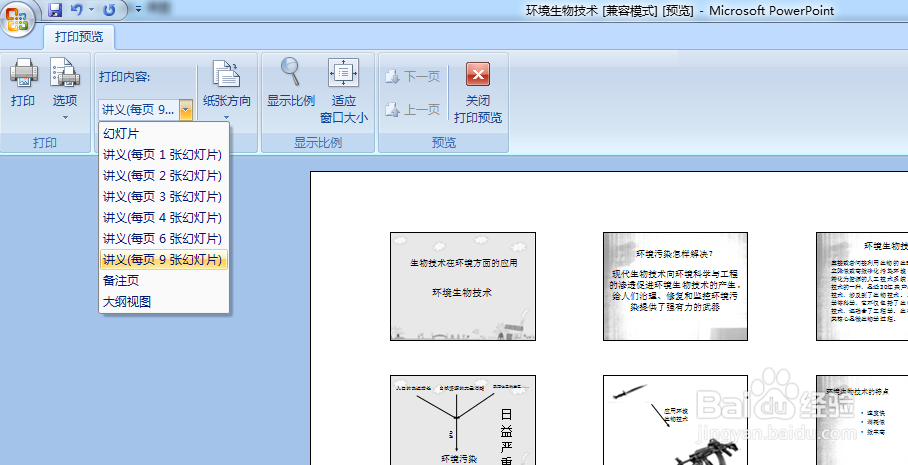Click the 环境污染怎样解决 slide thumbnail
The height and width of the screenshot is (465, 908).
(x=675, y=286)
